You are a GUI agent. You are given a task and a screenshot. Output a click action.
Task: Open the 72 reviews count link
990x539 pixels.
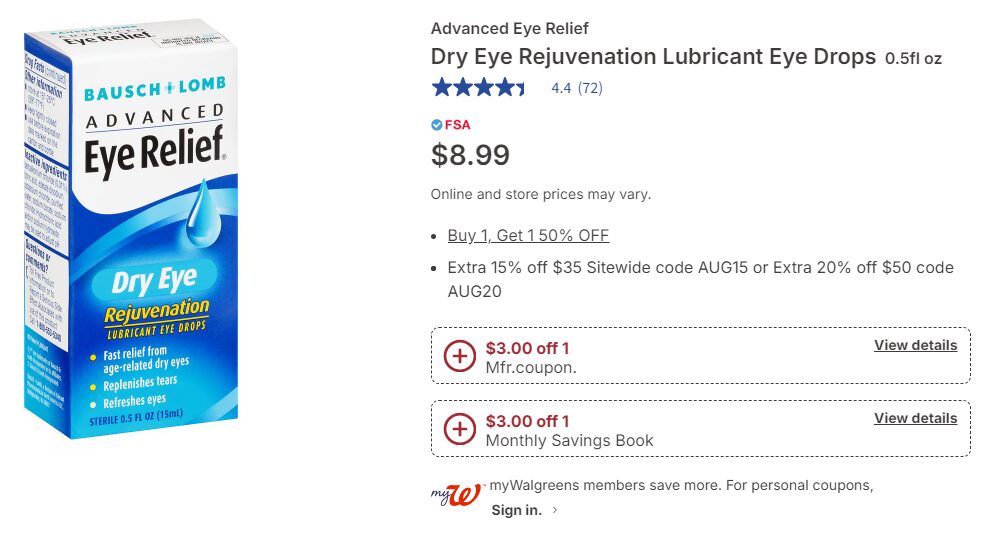pos(591,88)
